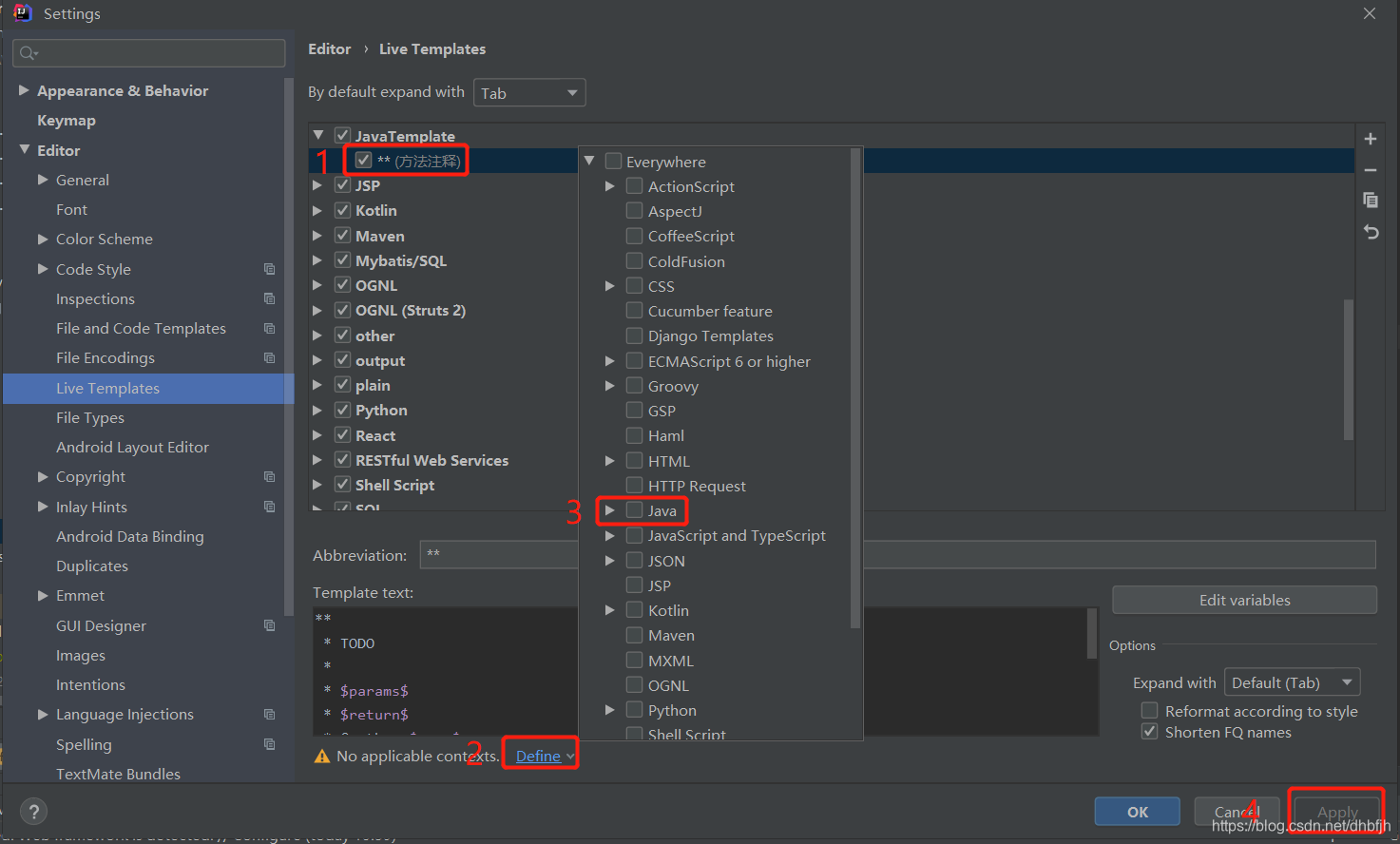Image resolution: width=1400 pixels, height=844 pixels.
Task: Click the Apply button
Action: tap(1337, 812)
